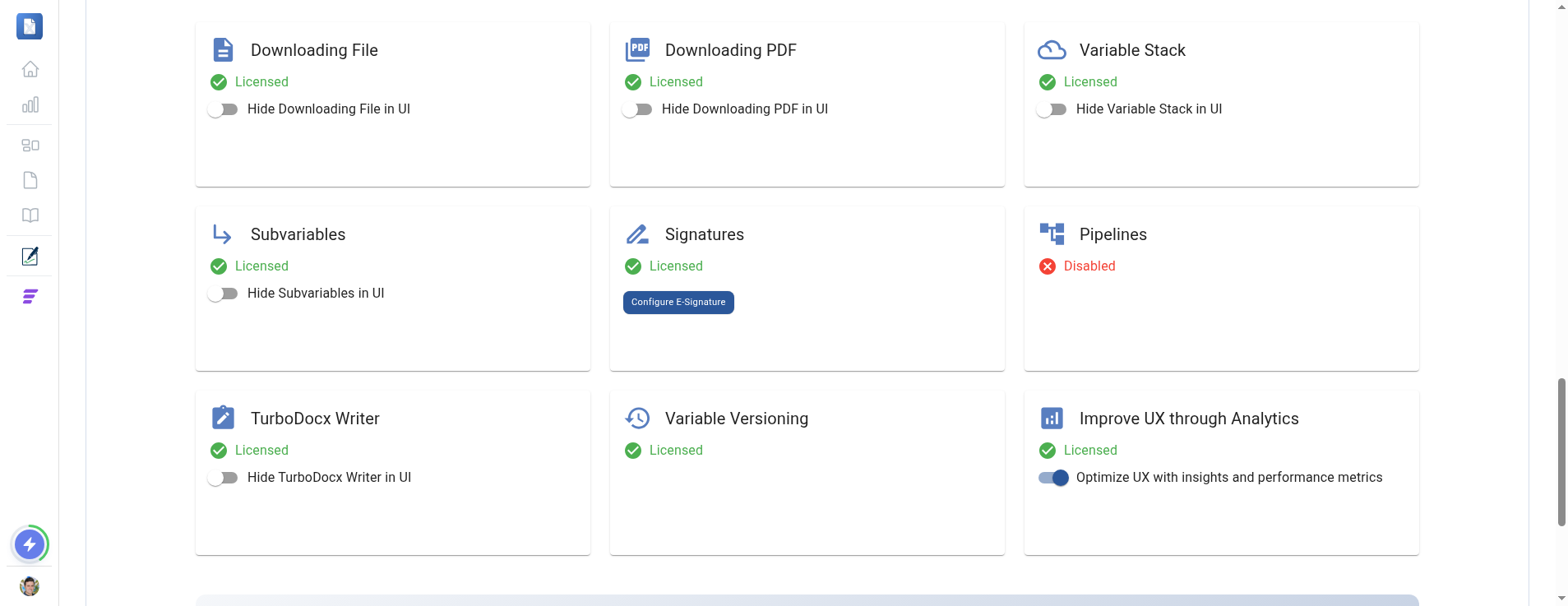Open the open-book knowledge sidebar icon

pos(30,215)
